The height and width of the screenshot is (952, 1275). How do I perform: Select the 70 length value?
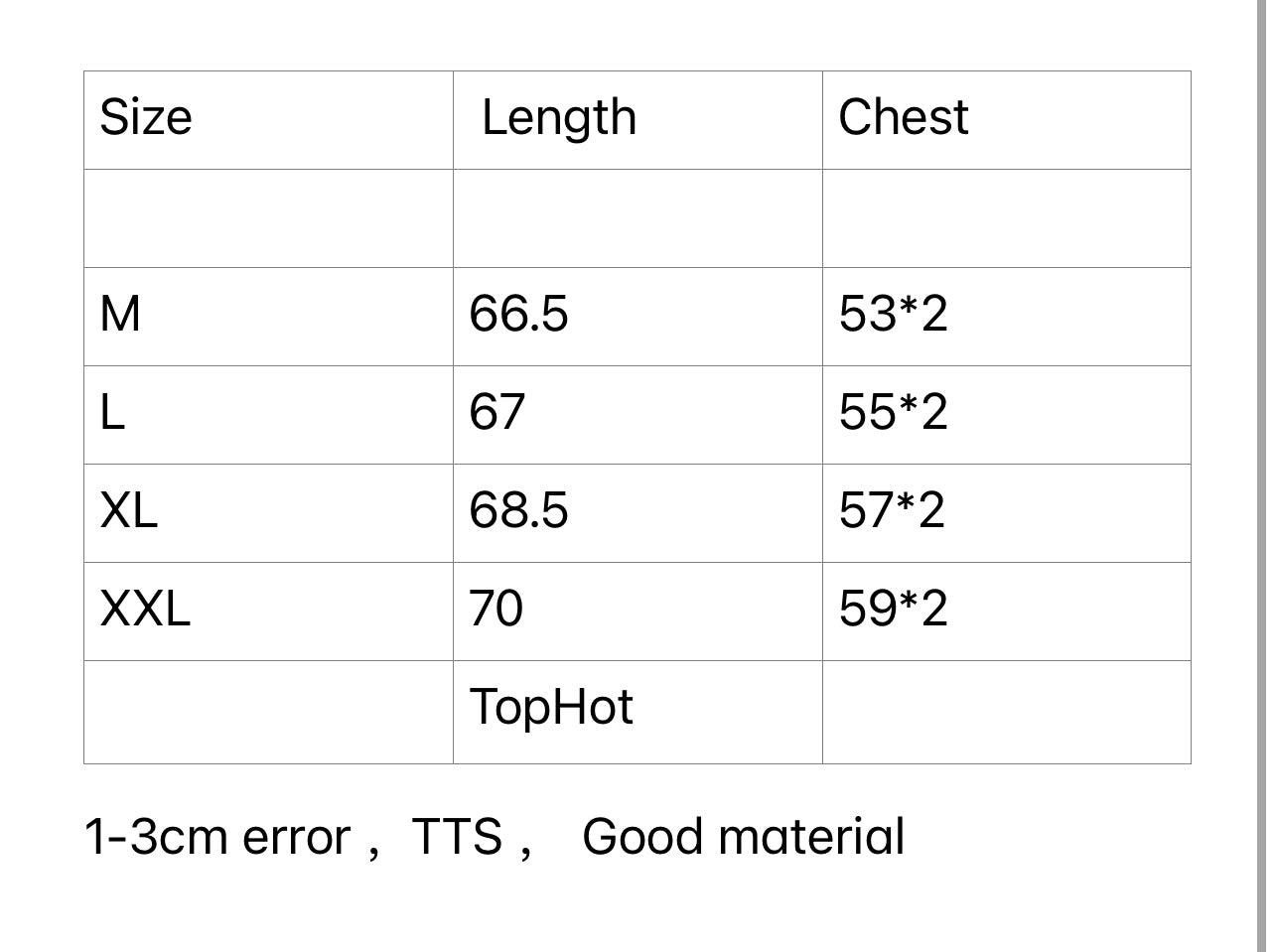pyautogui.click(x=496, y=610)
